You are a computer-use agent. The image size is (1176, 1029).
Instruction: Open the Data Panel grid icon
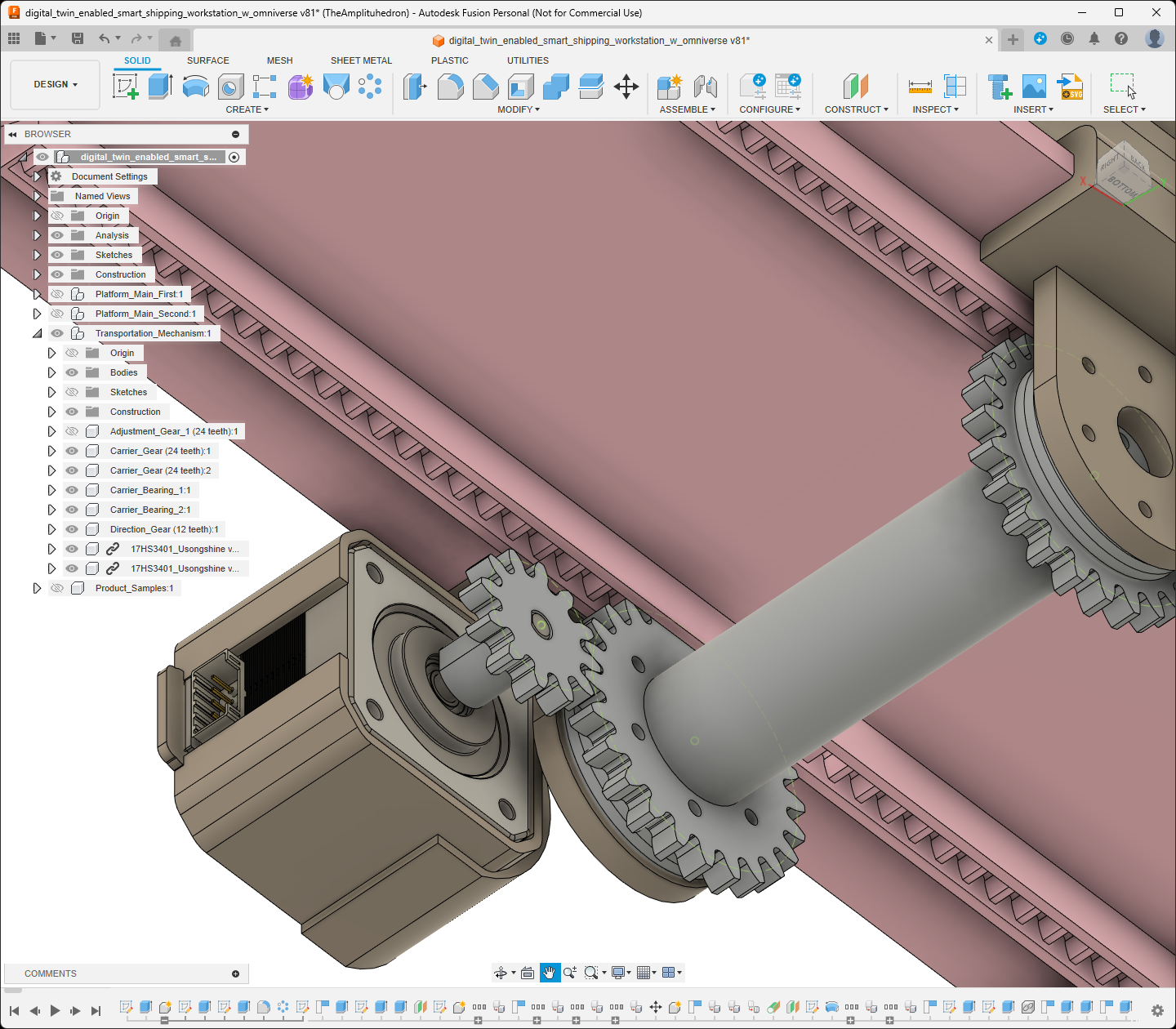[x=14, y=38]
